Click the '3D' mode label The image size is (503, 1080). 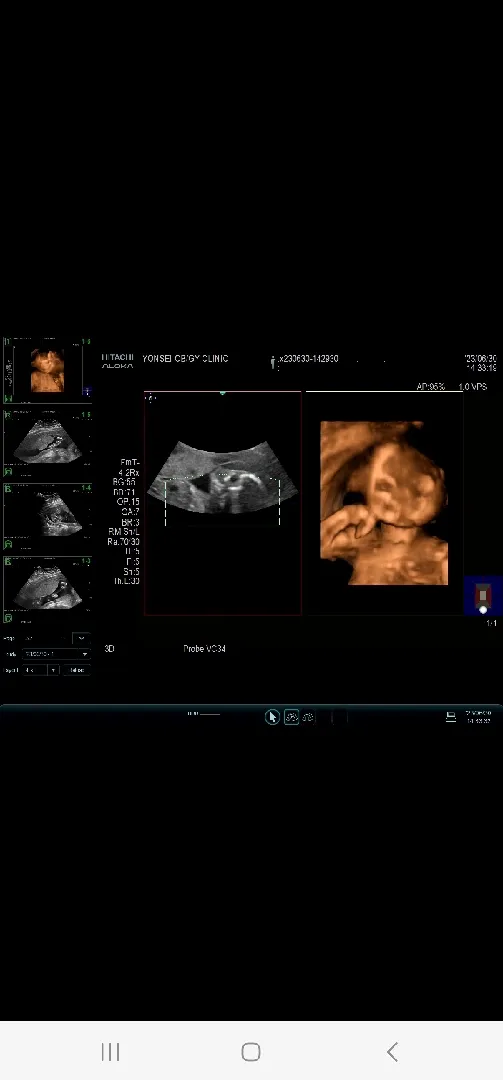click(109, 649)
